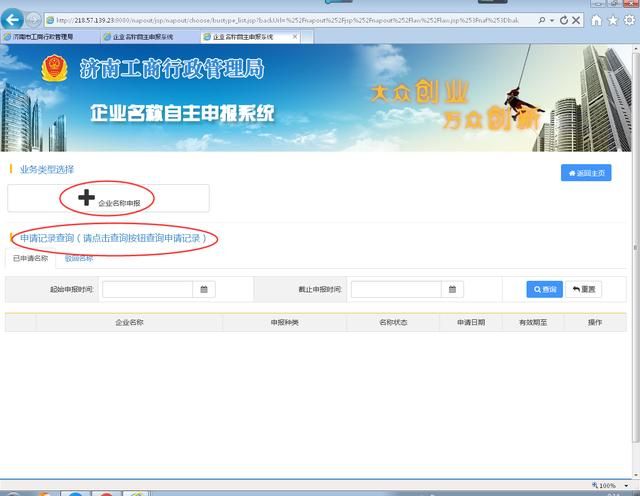Click the 100% zoom level indicator

point(604,486)
